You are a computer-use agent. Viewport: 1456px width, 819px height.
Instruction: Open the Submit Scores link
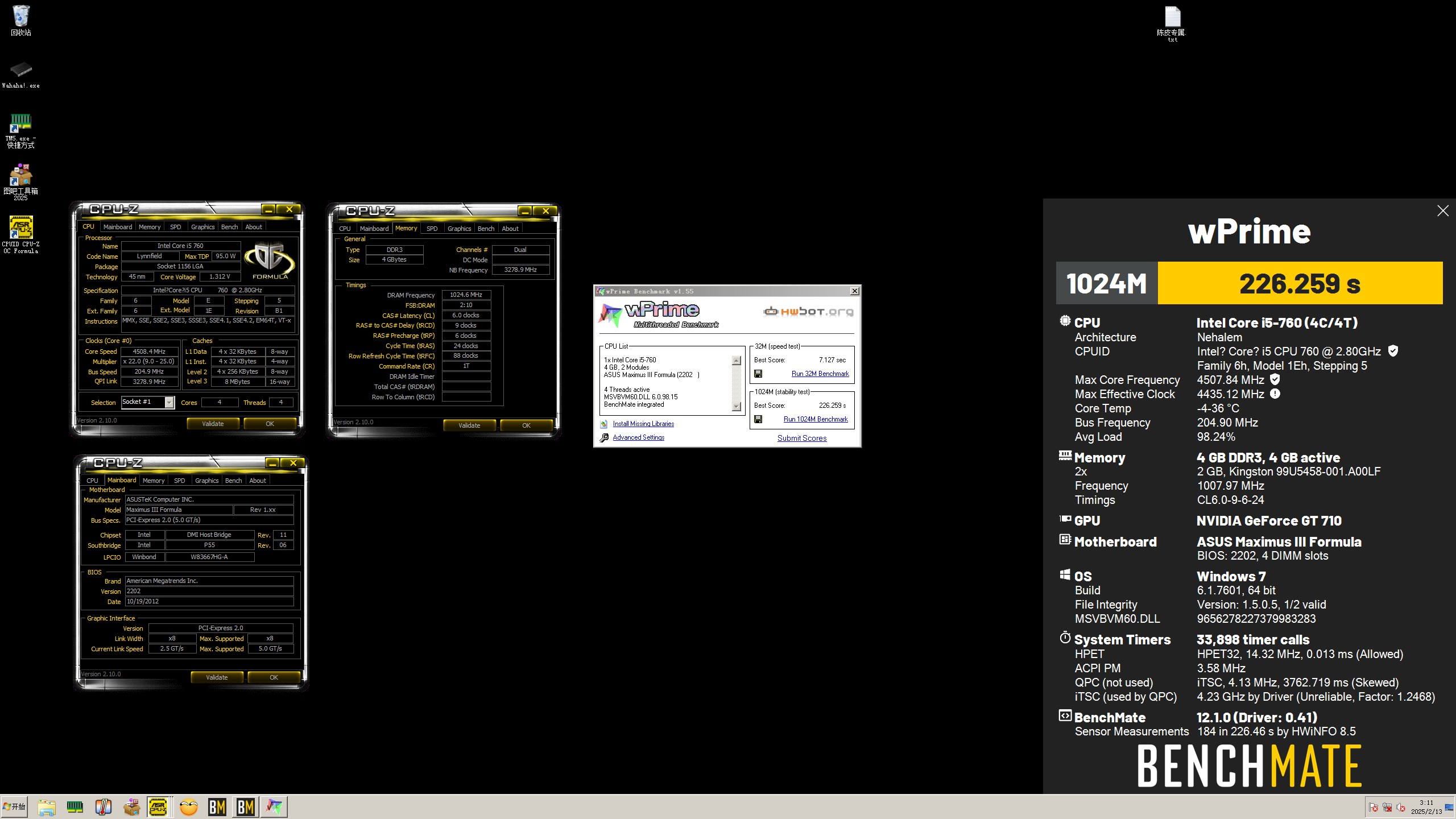[802, 438]
